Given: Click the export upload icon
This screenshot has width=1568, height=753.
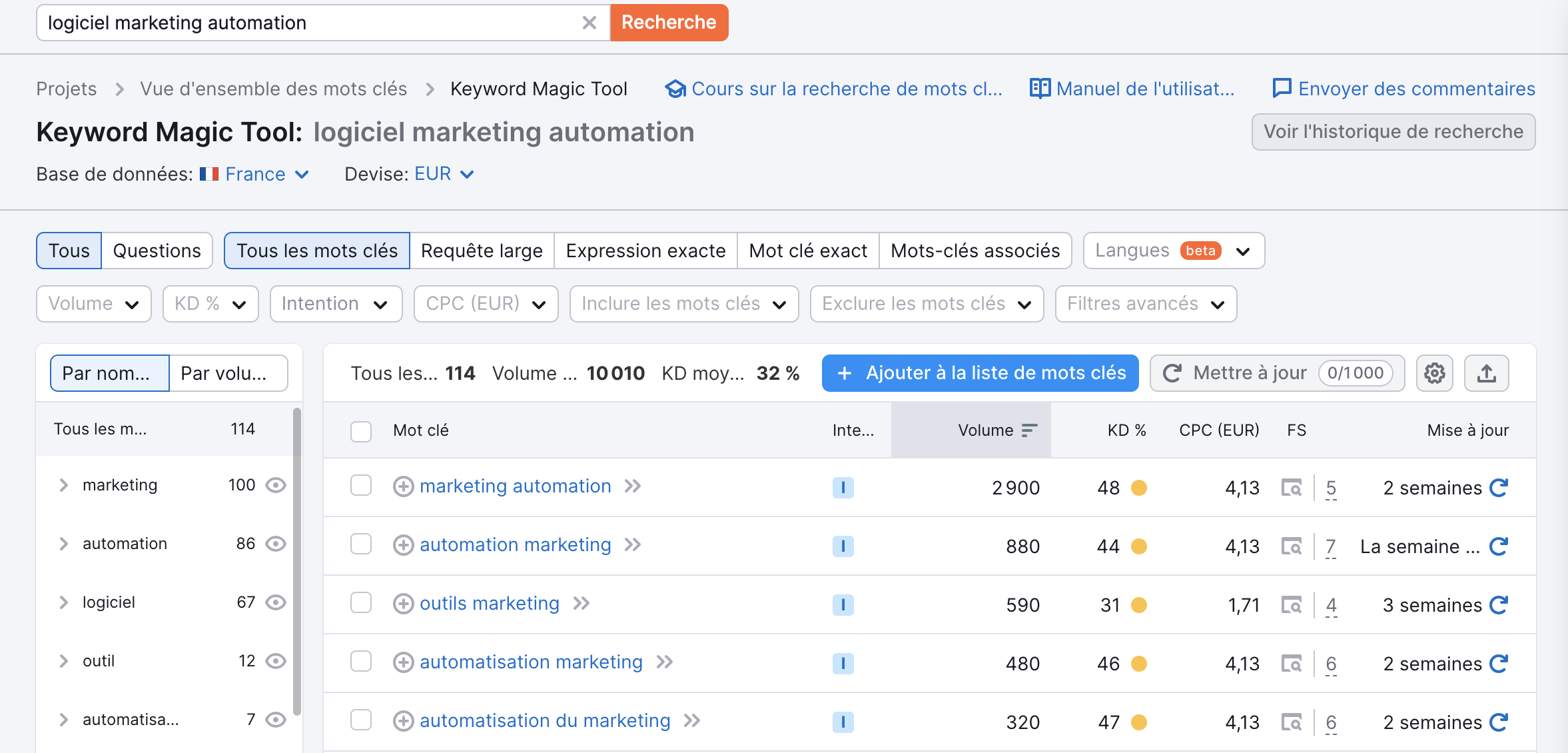Looking at the screenshot, I should click(x=1486, y=373).
